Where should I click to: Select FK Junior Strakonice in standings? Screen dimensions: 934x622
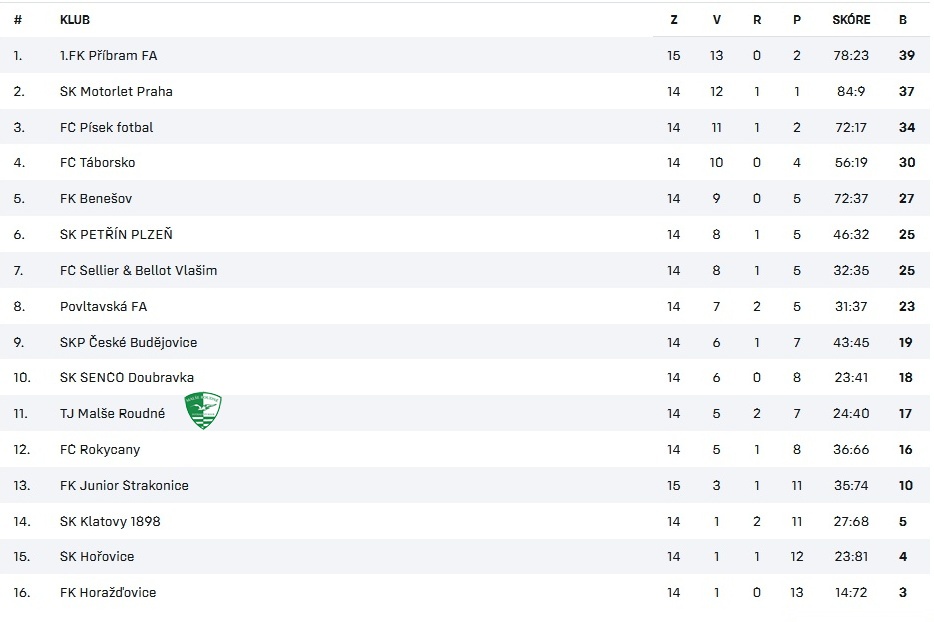[124, 485]
